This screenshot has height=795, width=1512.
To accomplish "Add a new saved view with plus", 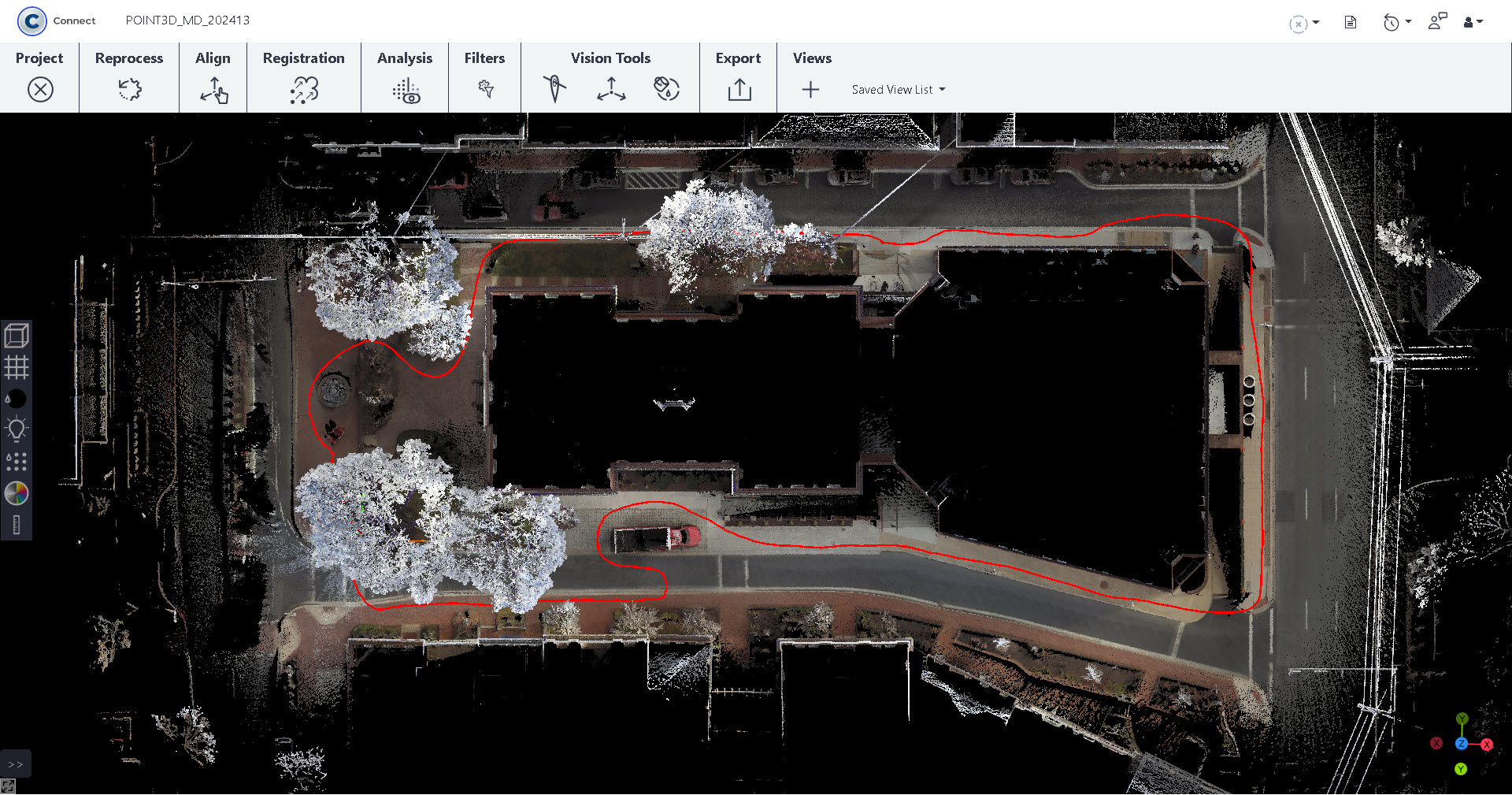I will (810, 90).
